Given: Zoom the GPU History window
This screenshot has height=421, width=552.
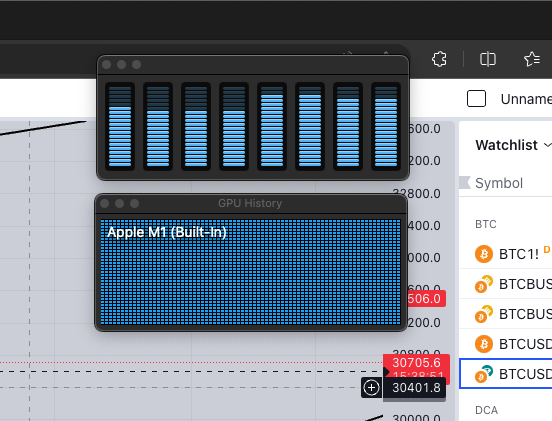Looking at the screenshot, I should click(x=134, y=203).
